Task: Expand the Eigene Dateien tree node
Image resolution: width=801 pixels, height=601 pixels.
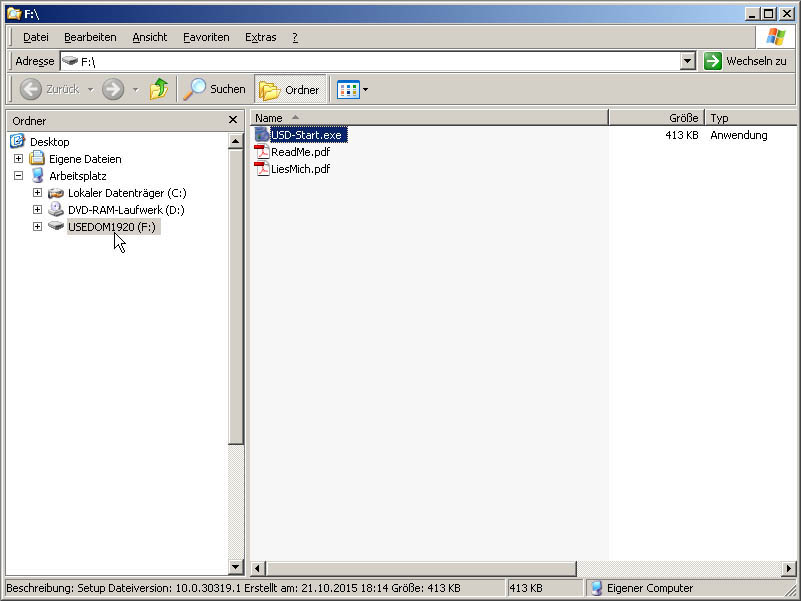Action: coord(18,158)
